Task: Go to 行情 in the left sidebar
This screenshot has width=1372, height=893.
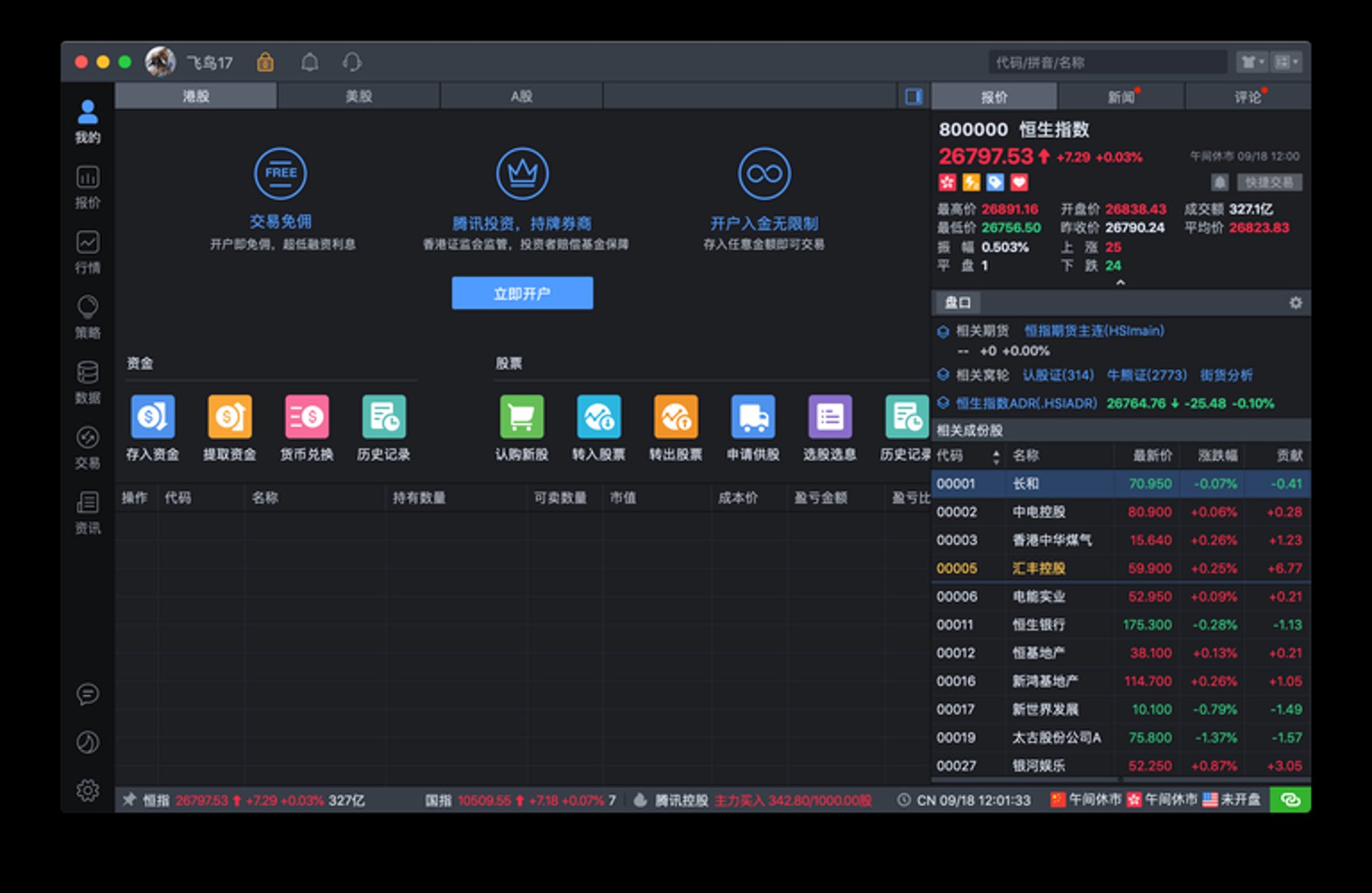Action: pyautogui.click(x=88, y=252)
